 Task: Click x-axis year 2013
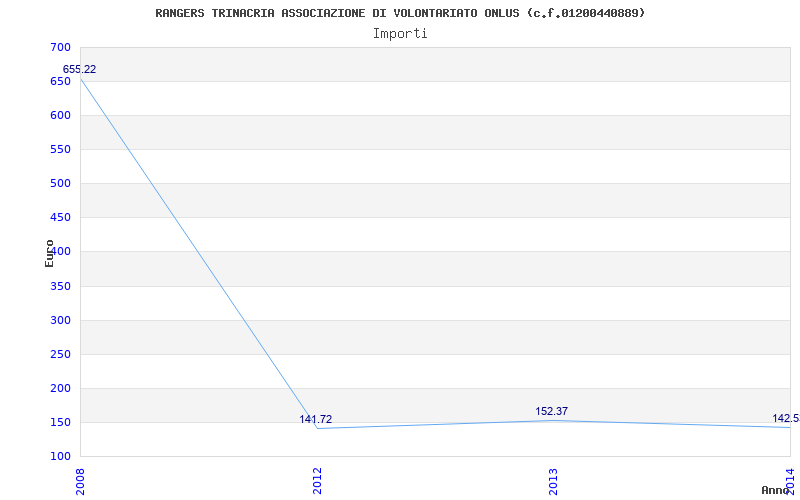(554, 483)
